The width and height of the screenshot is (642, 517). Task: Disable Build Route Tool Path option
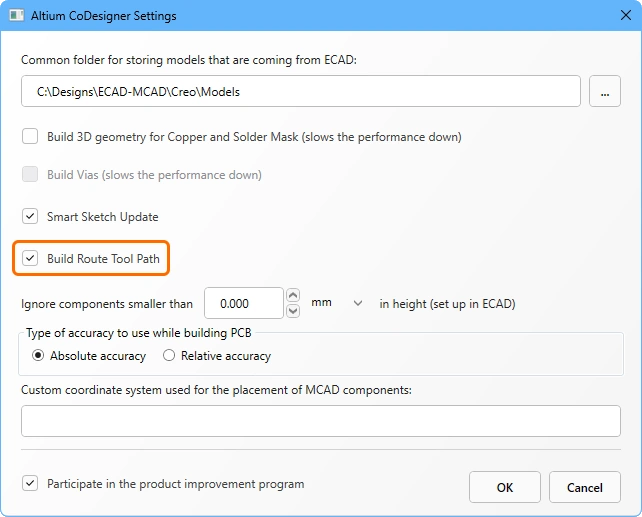[x=30, y=258]
